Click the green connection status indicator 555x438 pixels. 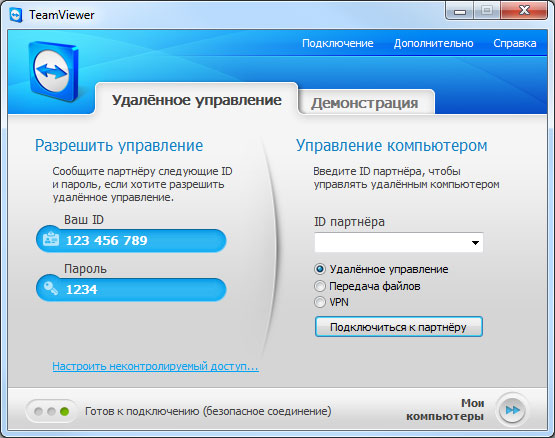tap(64, 411)
